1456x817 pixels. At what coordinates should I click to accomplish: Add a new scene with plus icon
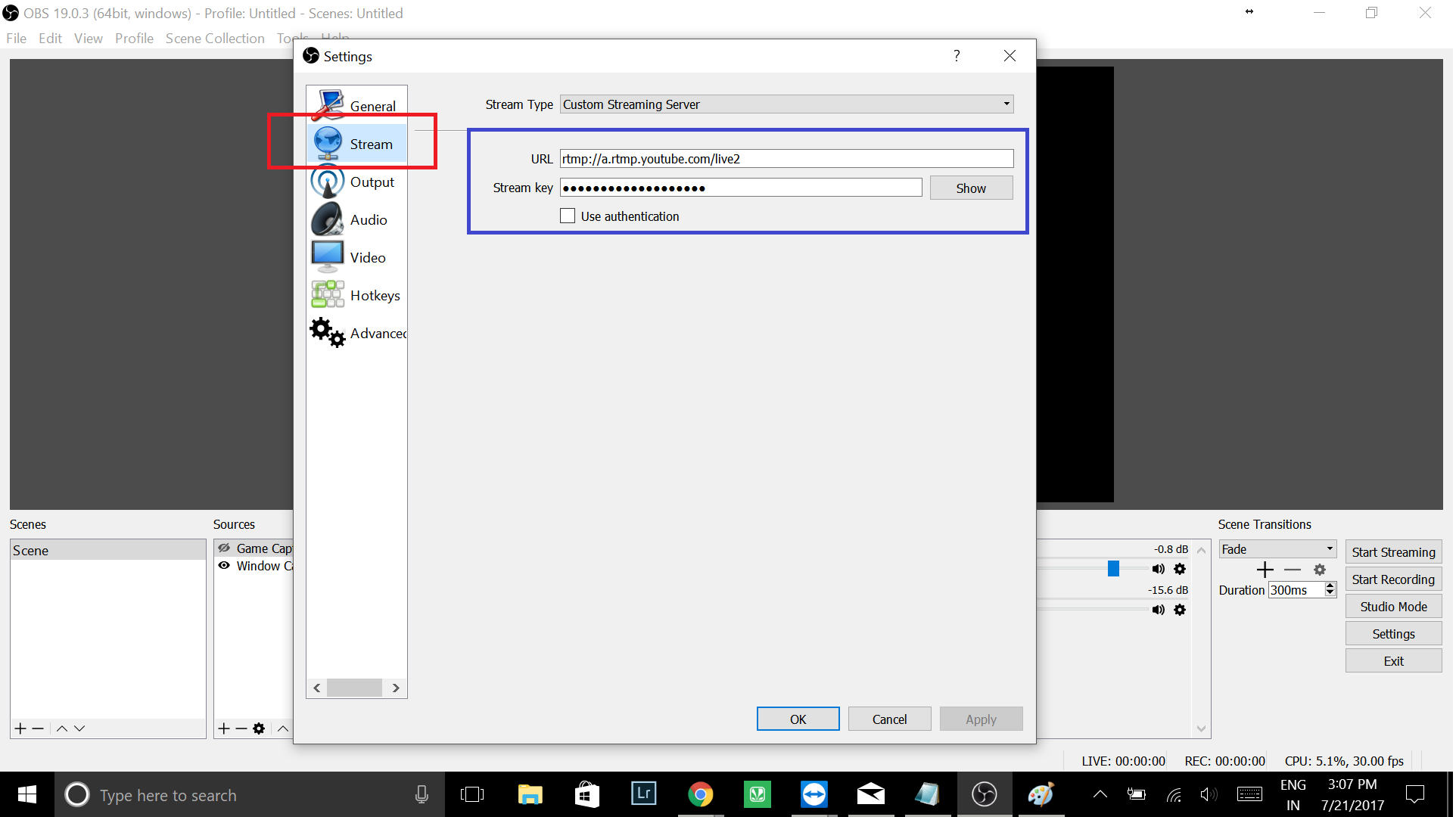20,729
